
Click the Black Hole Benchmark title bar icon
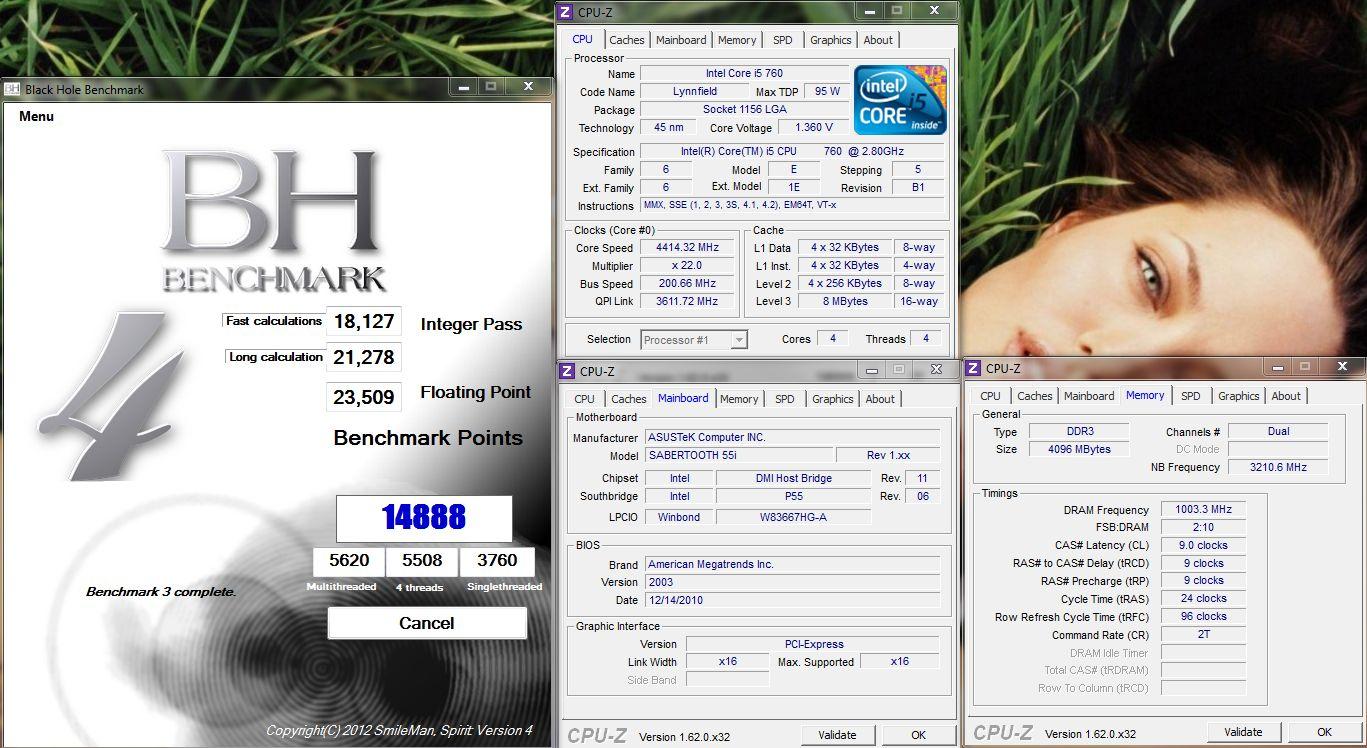[x=12, y=89]
